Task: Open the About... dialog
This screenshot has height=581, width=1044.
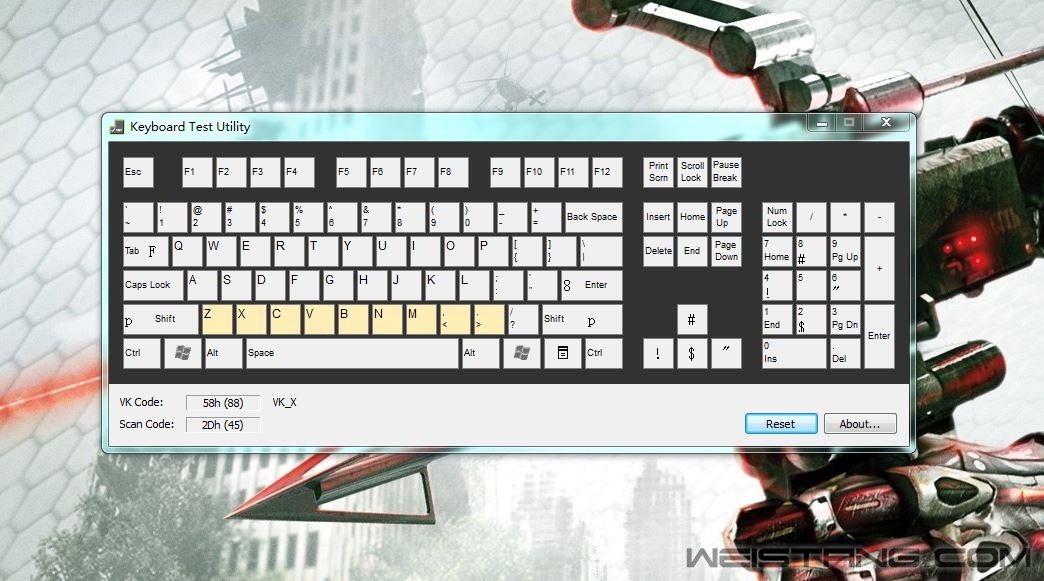Action: point(860,424)
